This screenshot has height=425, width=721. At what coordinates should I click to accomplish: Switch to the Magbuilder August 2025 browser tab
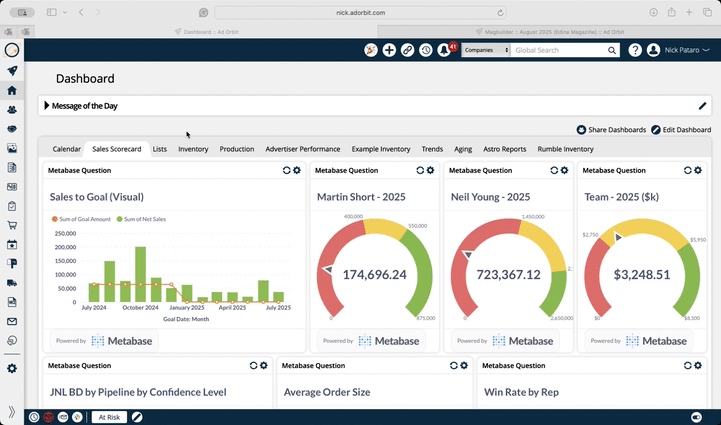(x=549, y=32)
